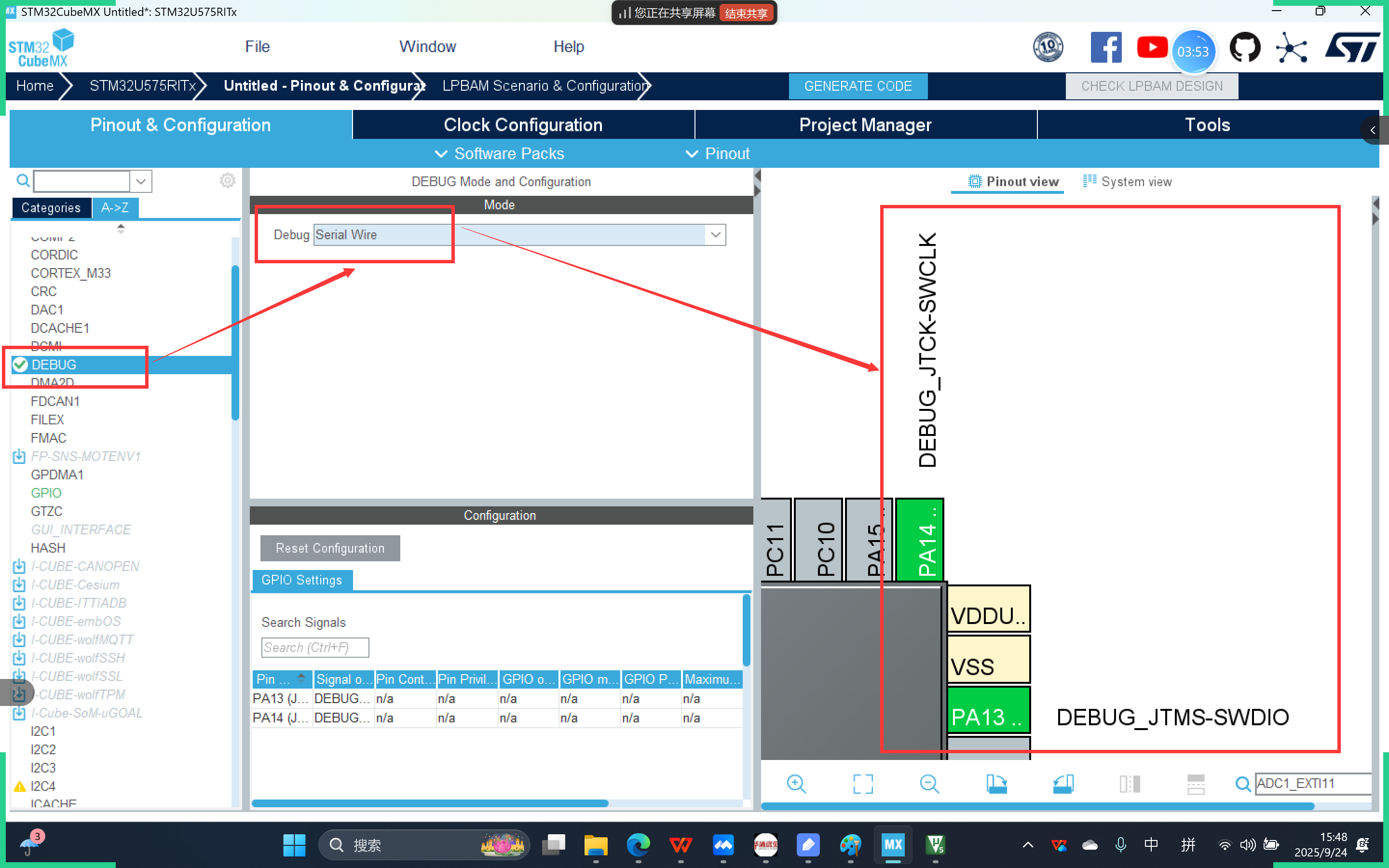The image size is (1389, 868).
Task: Open the File menu
Action: [x=257, y=46]
